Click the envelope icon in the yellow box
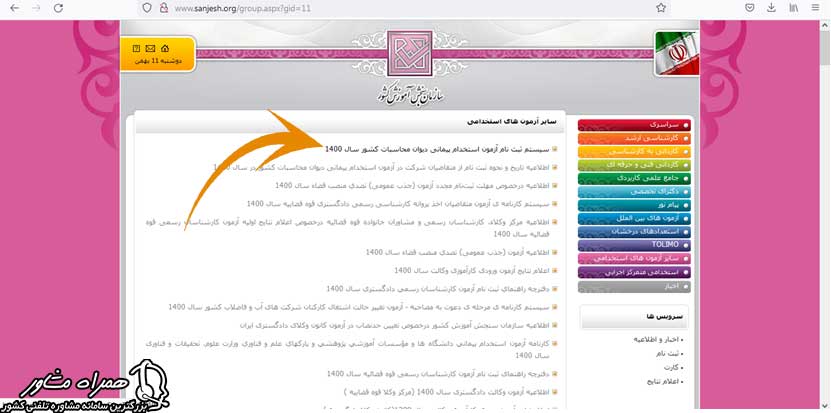This screenshot has height=413, width=831. [150, 47]
